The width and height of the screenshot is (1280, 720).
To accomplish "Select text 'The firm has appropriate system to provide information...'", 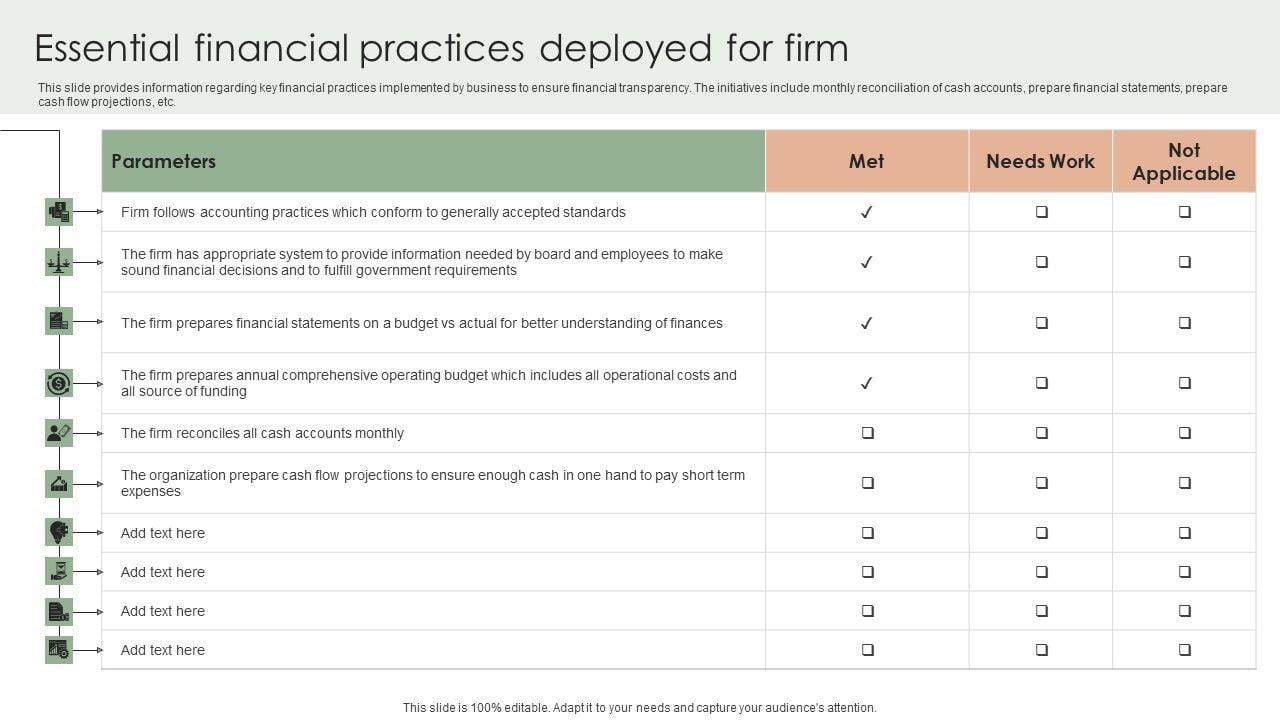I will [422, 262].
